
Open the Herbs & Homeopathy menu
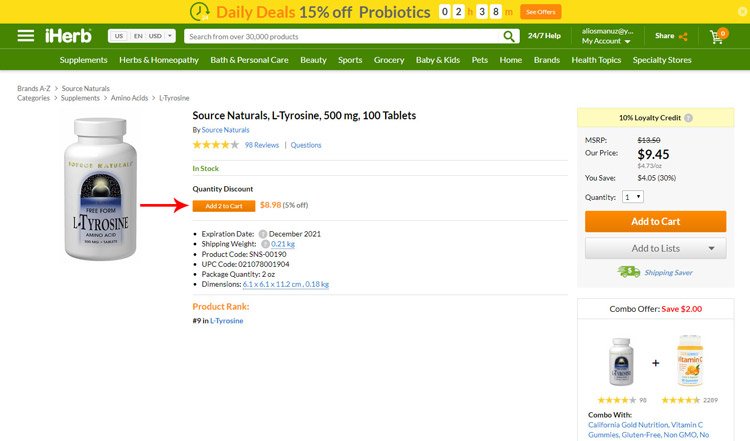(x=159, y=60)
